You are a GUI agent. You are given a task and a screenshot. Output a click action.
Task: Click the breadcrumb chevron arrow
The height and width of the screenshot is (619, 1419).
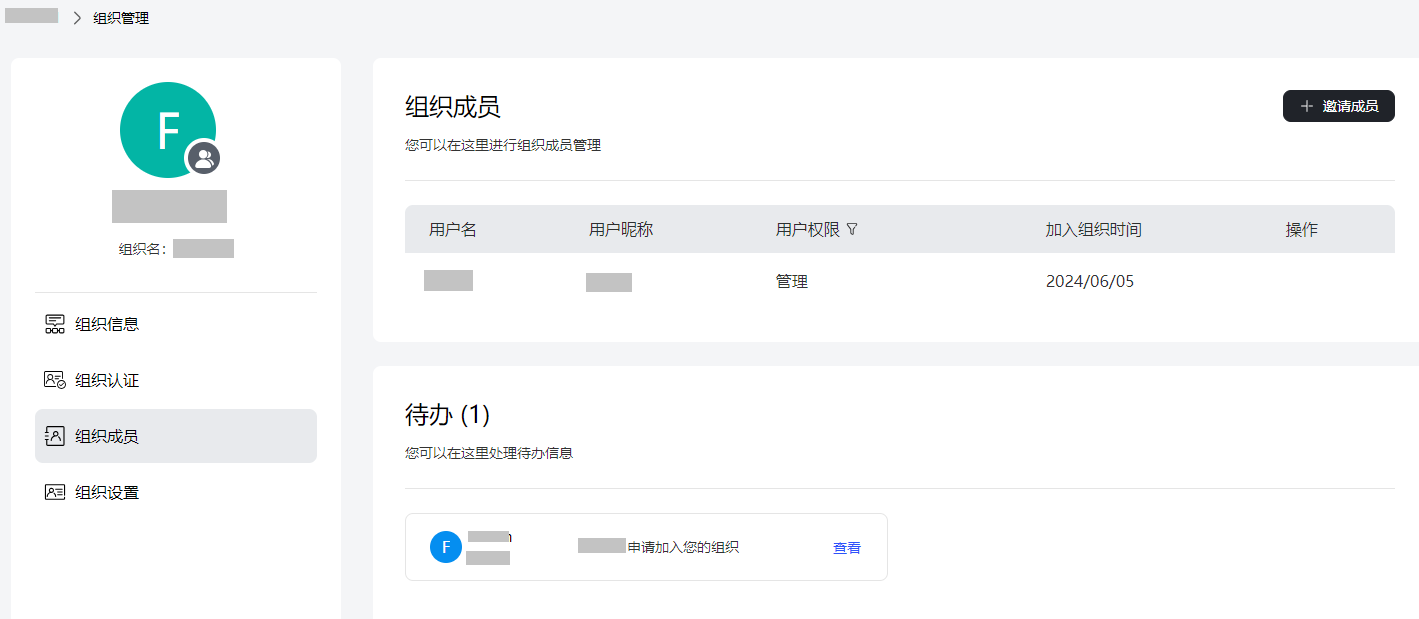[77, 18]
